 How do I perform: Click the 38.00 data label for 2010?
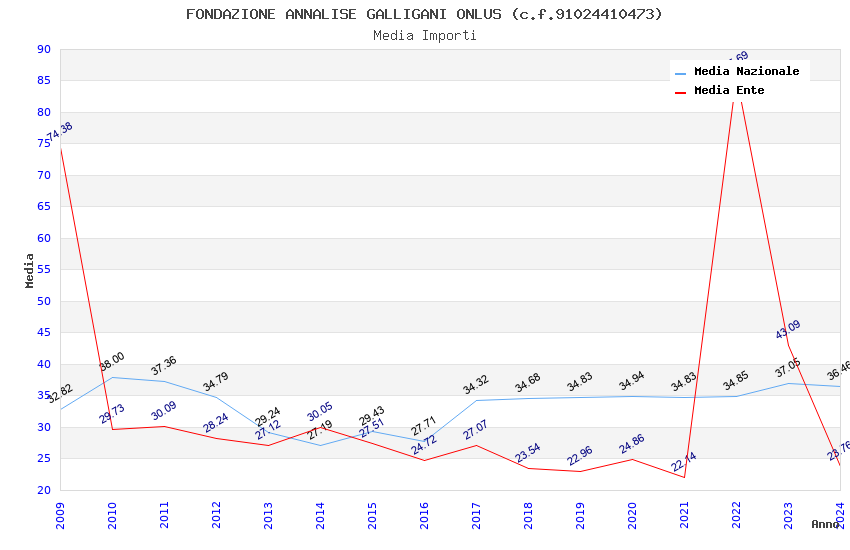[x=112, y=361]
